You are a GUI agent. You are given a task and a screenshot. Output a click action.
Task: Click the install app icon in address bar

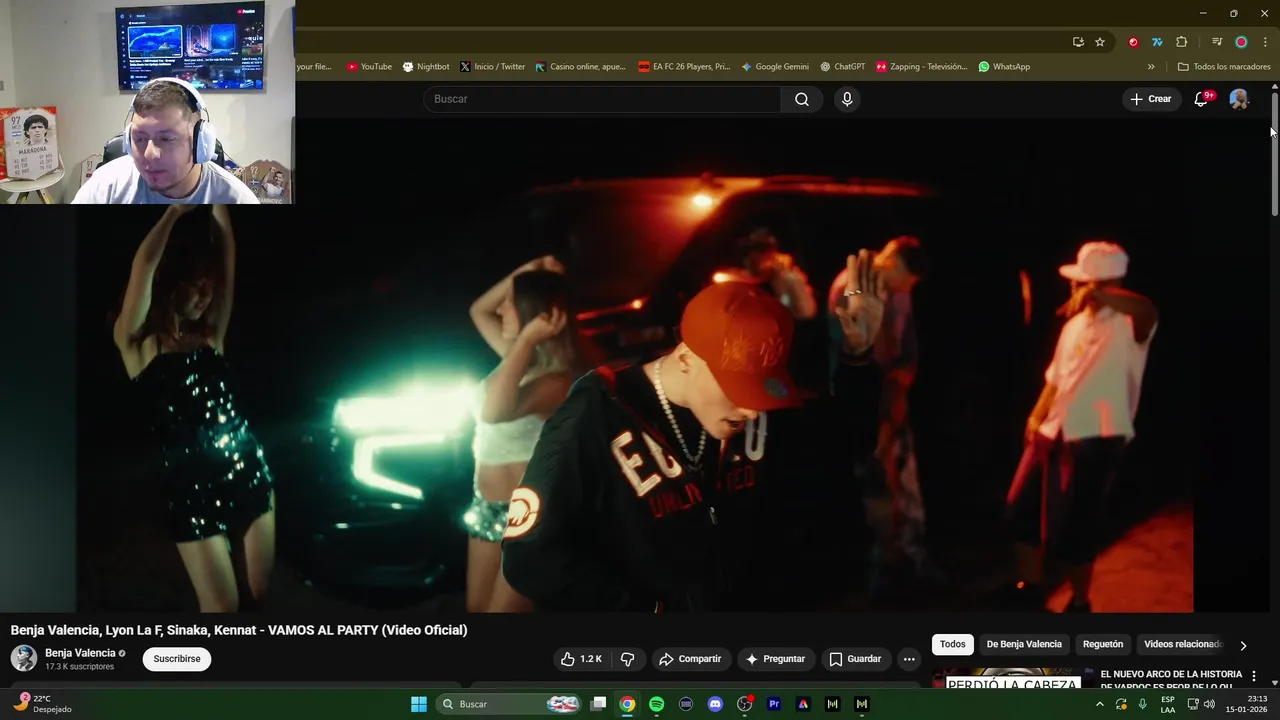point(1078,42)
